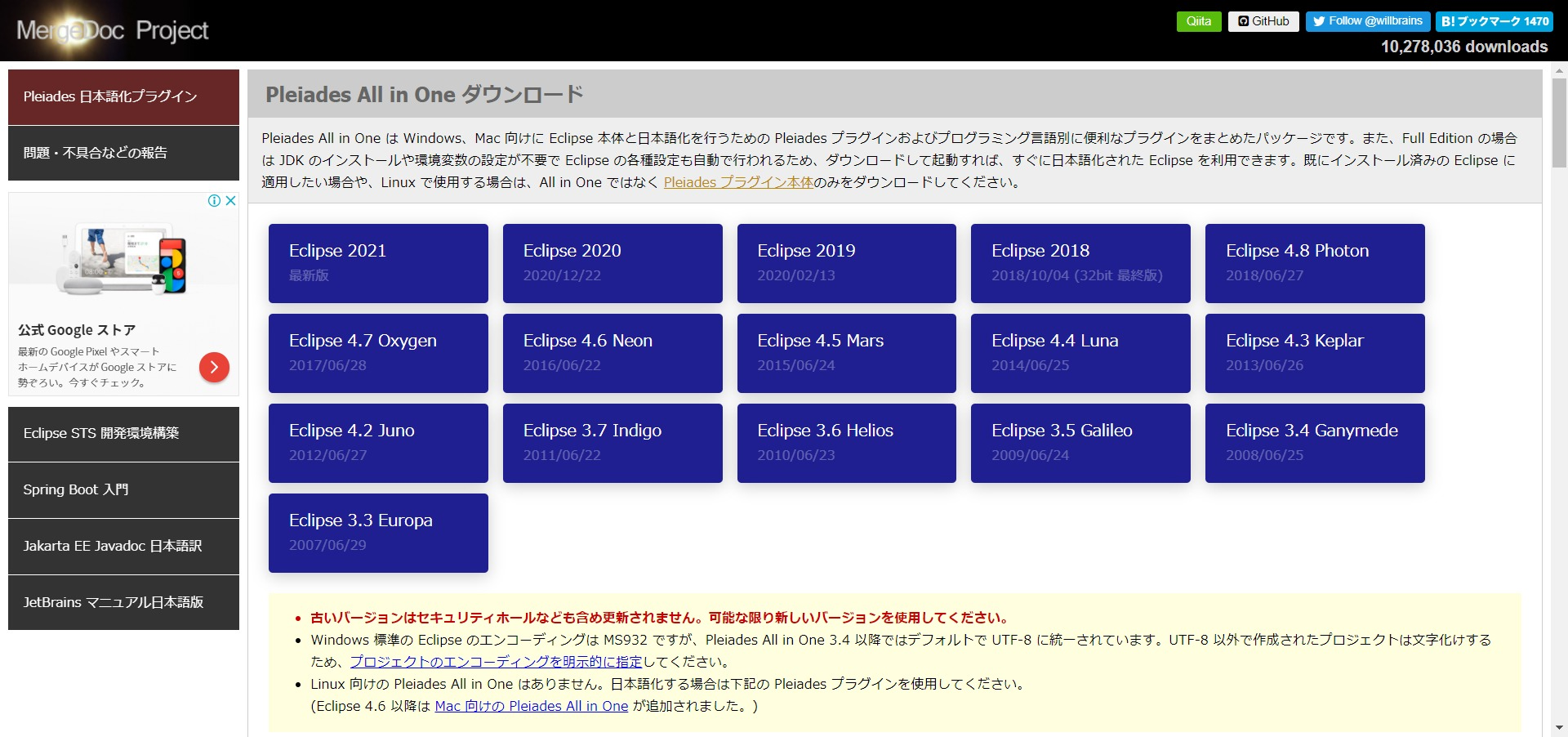Close the Google Store advertisement
This screenshot has height=737, width=1568.
(231, 201)
